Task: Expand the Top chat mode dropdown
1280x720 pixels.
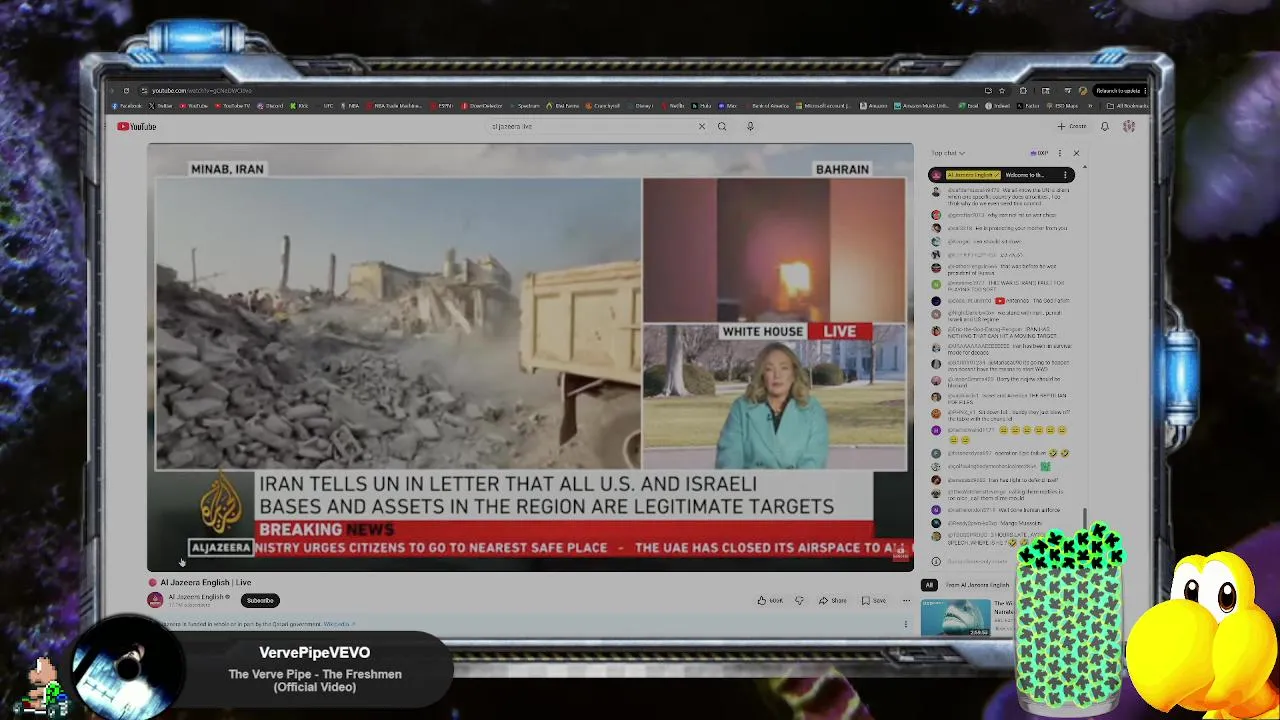Action: tap(948, 153)
